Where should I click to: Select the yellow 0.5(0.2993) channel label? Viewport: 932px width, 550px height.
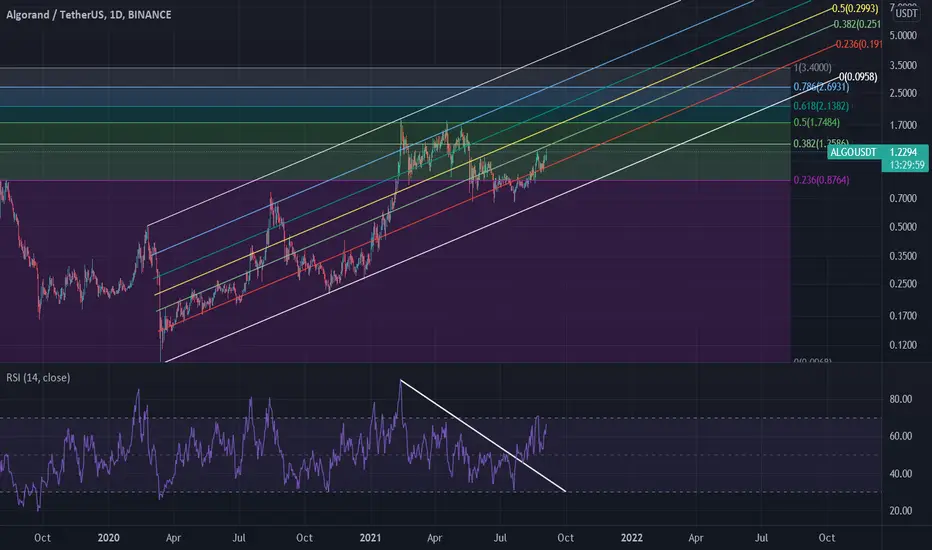point(855,8)
